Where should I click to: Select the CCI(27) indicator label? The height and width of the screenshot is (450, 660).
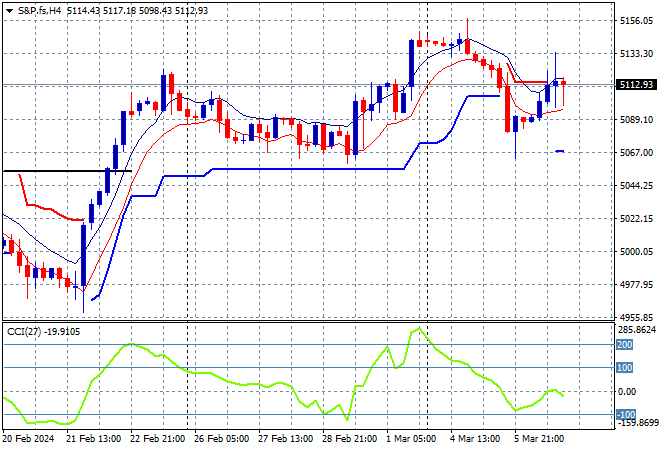pos(23,329)
